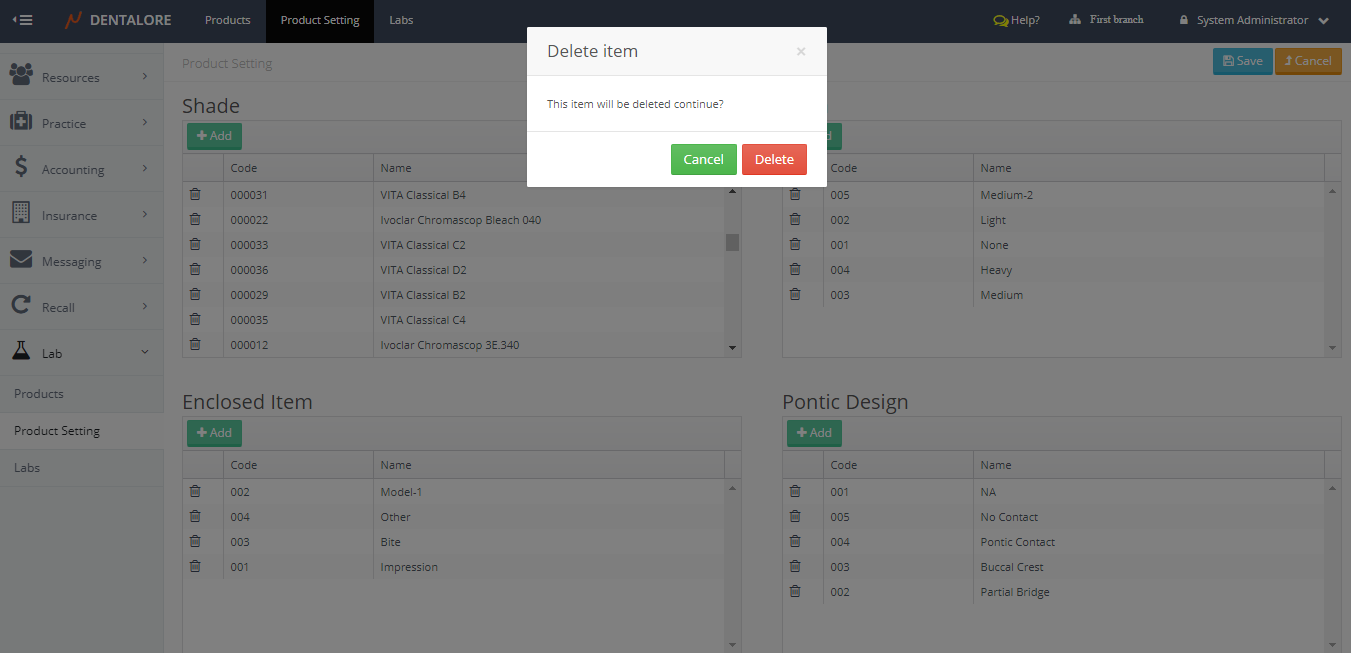This screenshot has height=653, width=1351.
Task: Click trash icon for Pontic Contact row
Action: [x=795, y=541]
